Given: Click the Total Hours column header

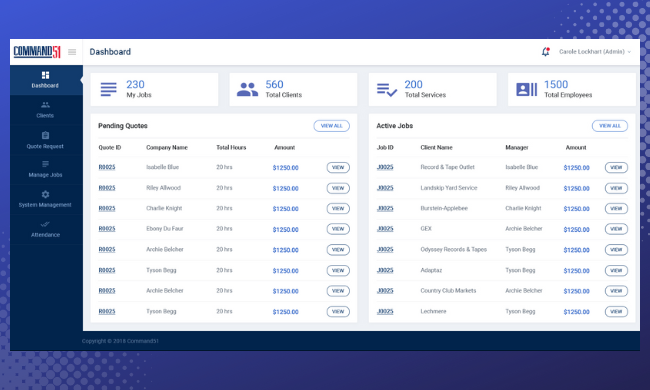Looking at the screenshot, I should point(231,148).
